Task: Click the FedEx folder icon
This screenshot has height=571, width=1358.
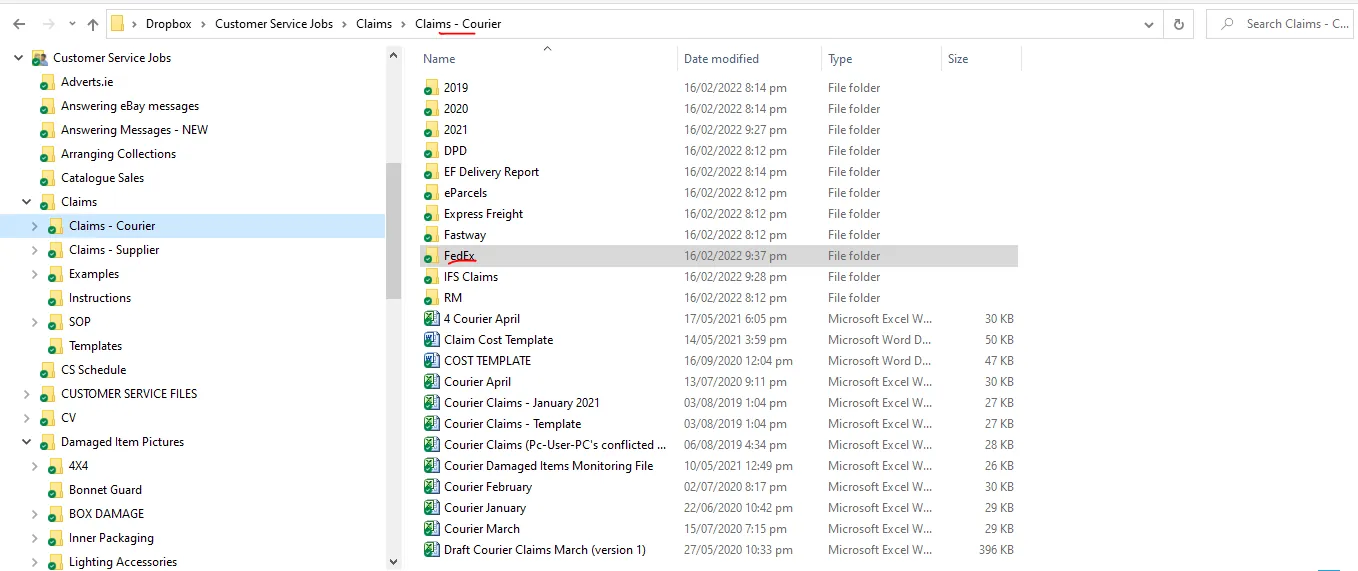Action: (x=431, y=256)
